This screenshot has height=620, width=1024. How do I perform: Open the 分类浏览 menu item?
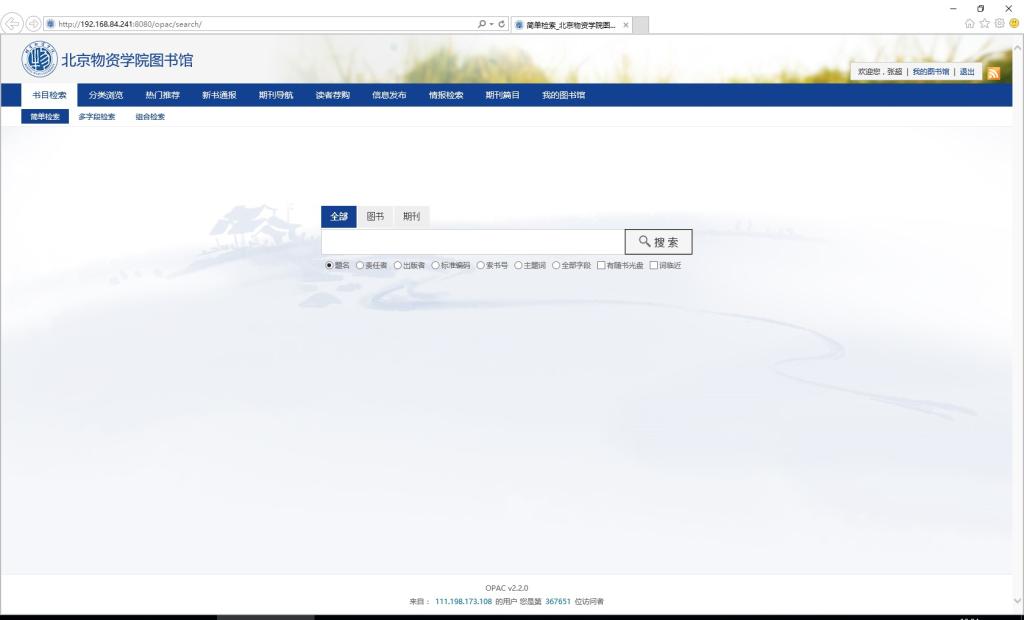coord(105,95)
